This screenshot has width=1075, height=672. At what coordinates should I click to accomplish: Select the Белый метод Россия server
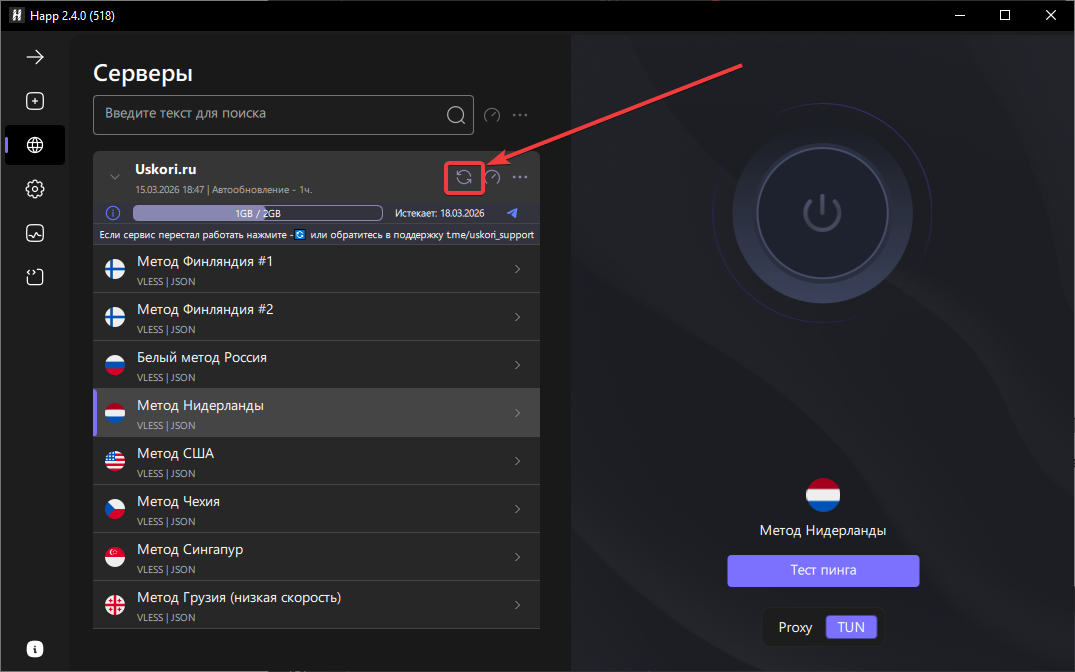[x=300, y=364]
